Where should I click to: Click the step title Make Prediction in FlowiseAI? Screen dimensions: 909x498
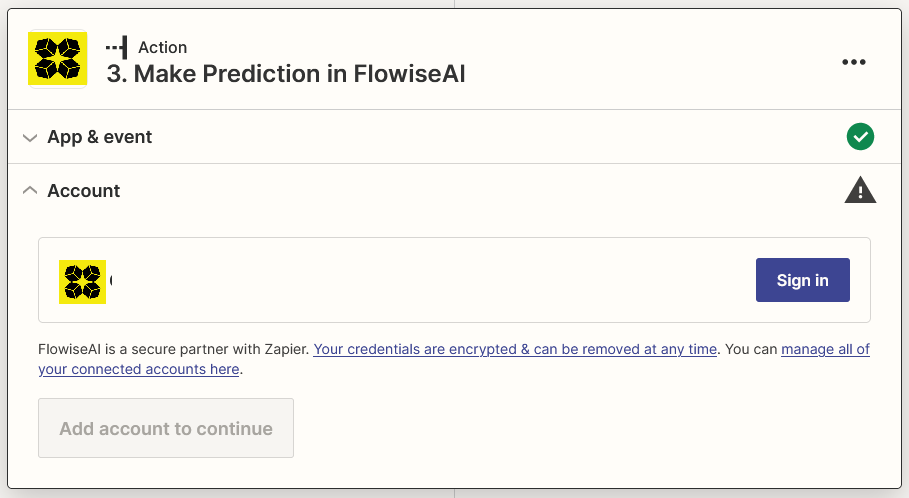(x=286, y=73)
